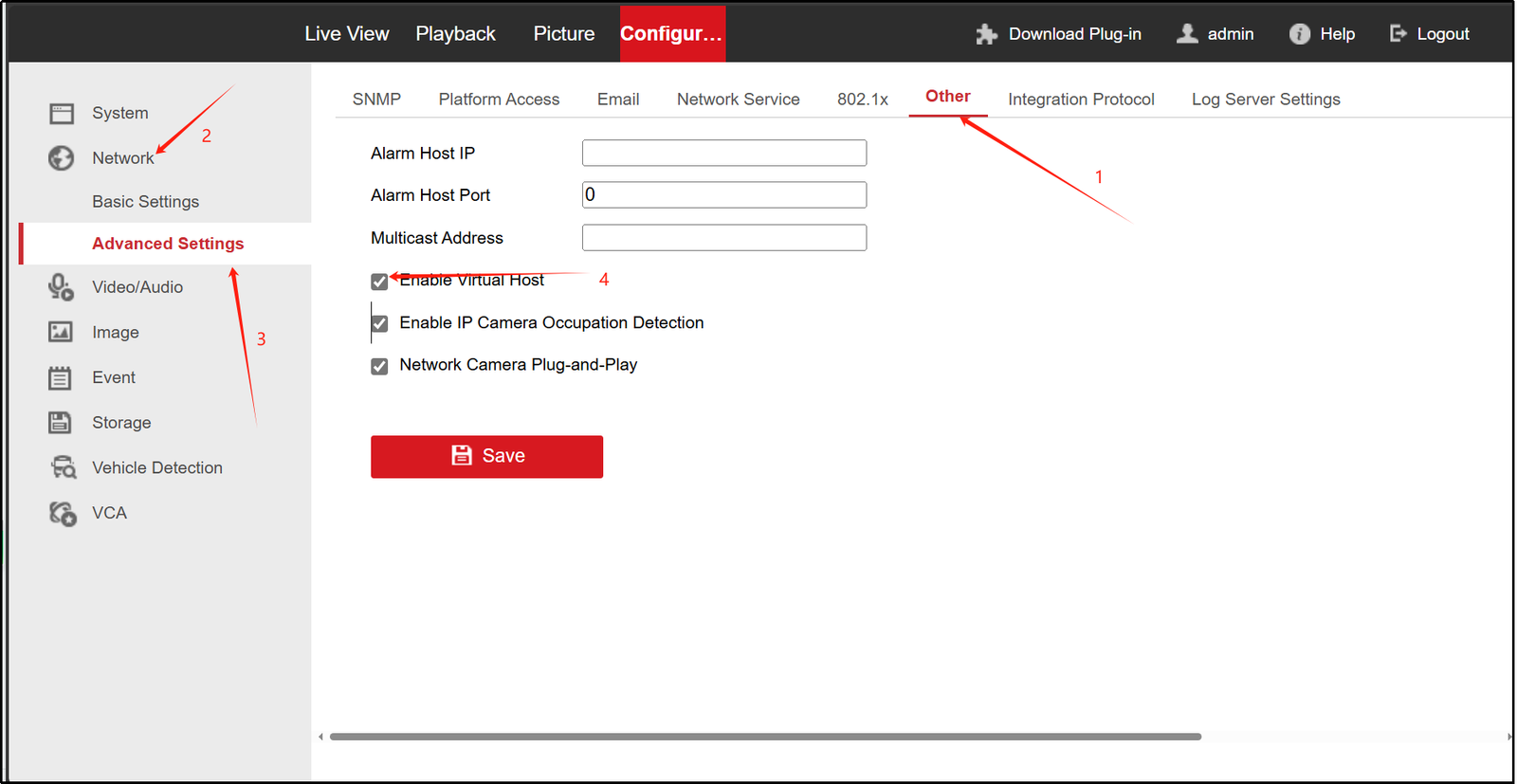Disable Network Camera Plug-and-Play checkbox

click(x=379, y=366)
